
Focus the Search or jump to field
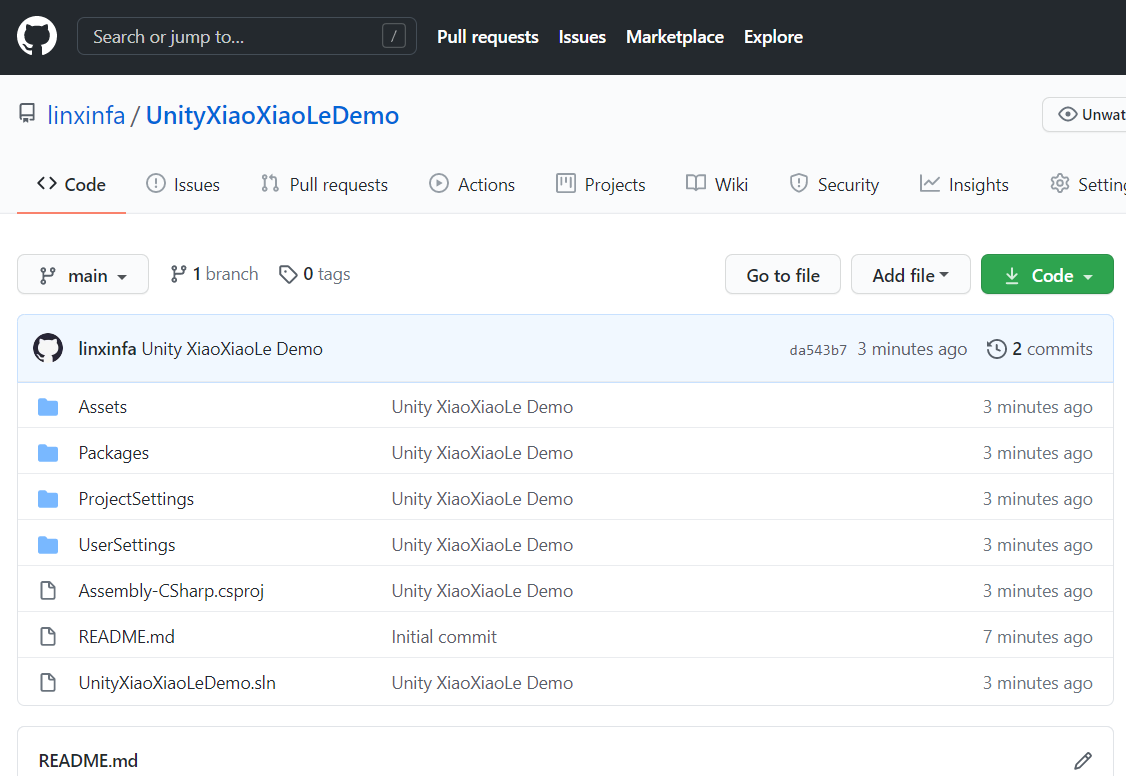tap(246, 36)
